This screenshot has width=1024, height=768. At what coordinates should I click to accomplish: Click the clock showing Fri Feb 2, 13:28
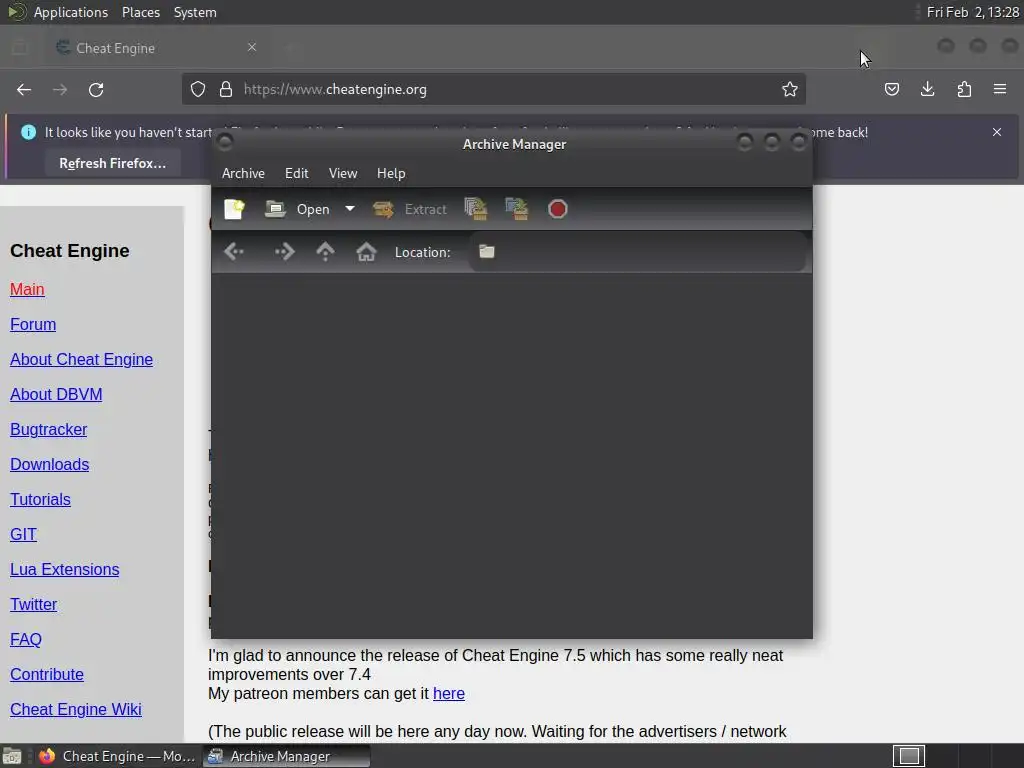[x=972, y=12]
